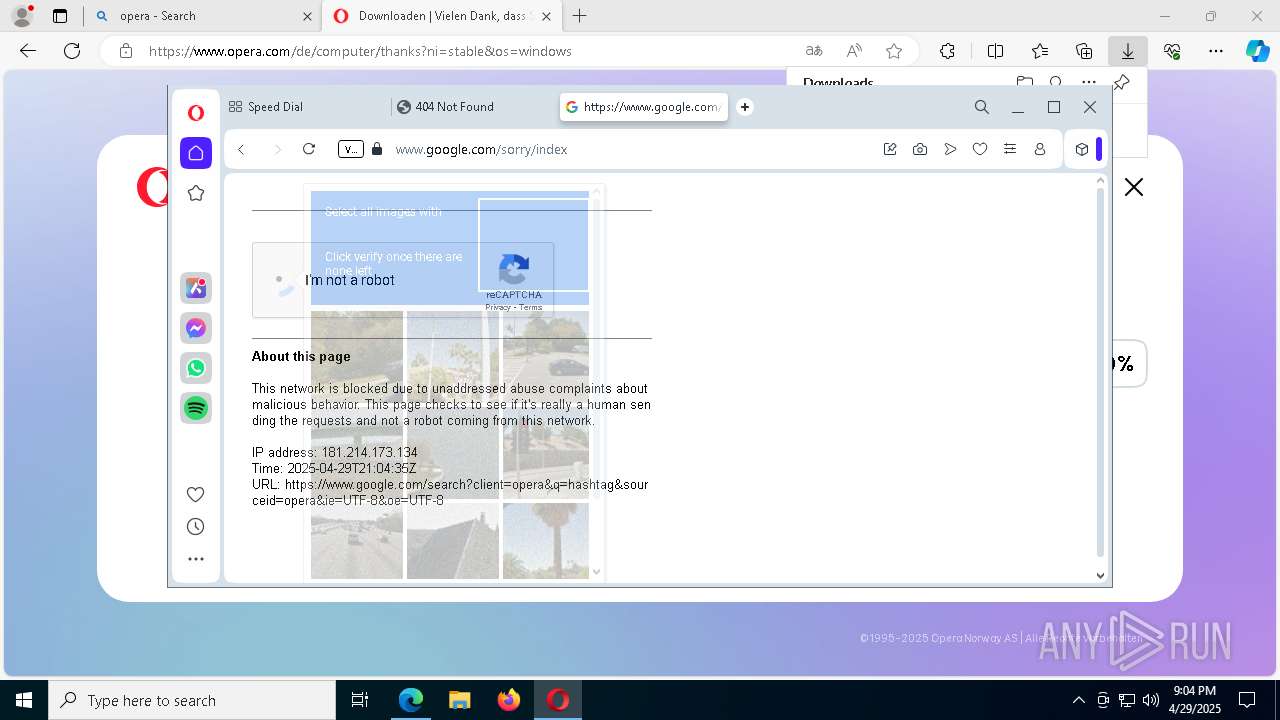Open File Explorer from the taskbar
This screenshot has height=720, width=1280.
459,700
